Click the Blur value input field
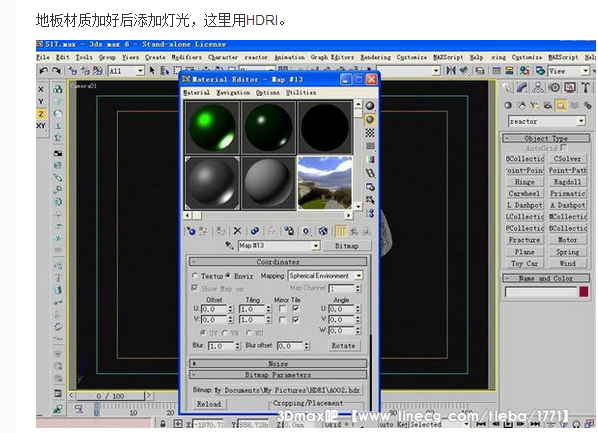This screenshot has height=433, width=598. click(222, 346)
